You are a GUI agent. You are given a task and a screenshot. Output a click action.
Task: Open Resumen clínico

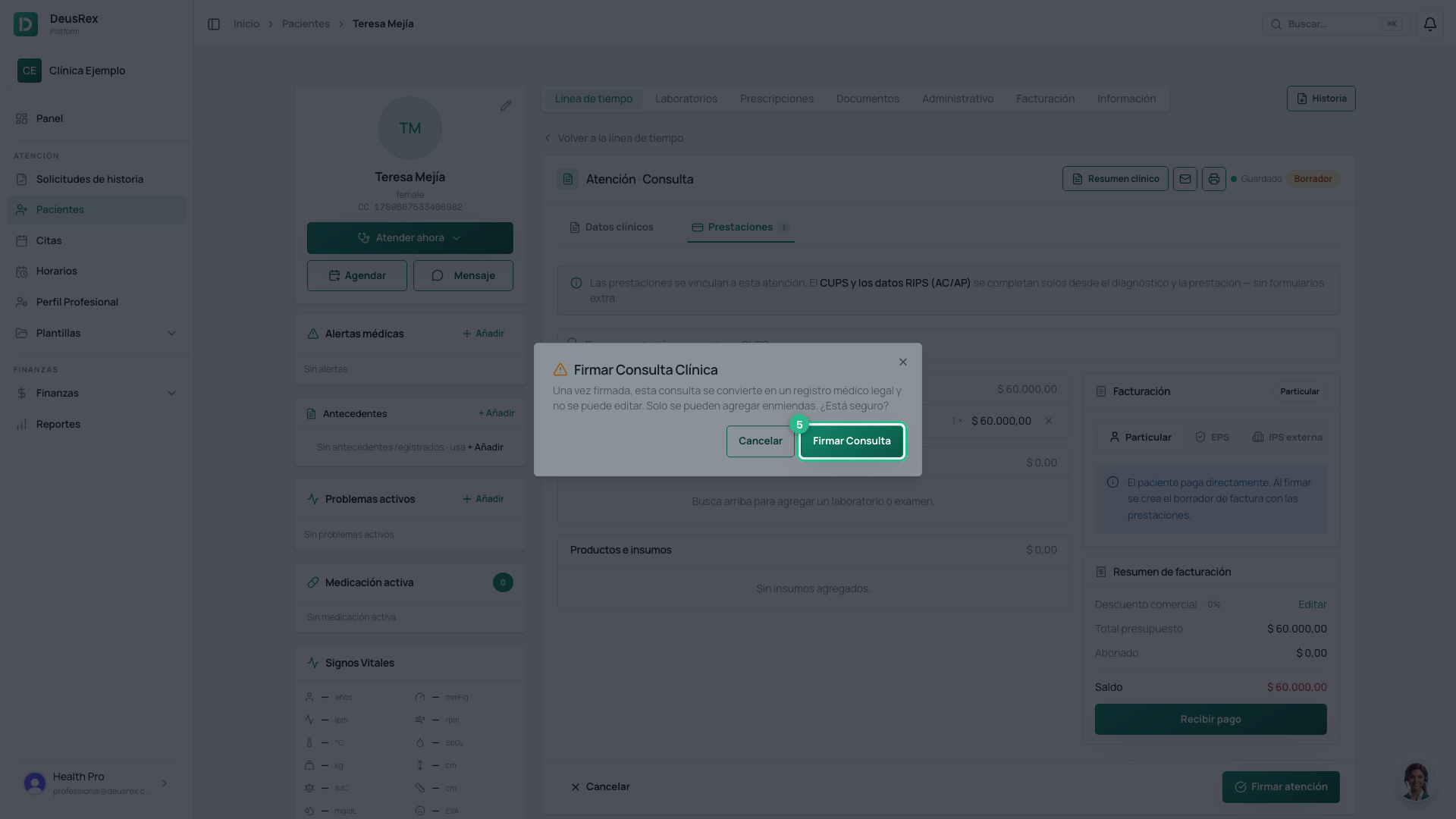[x=1115, y=179]
